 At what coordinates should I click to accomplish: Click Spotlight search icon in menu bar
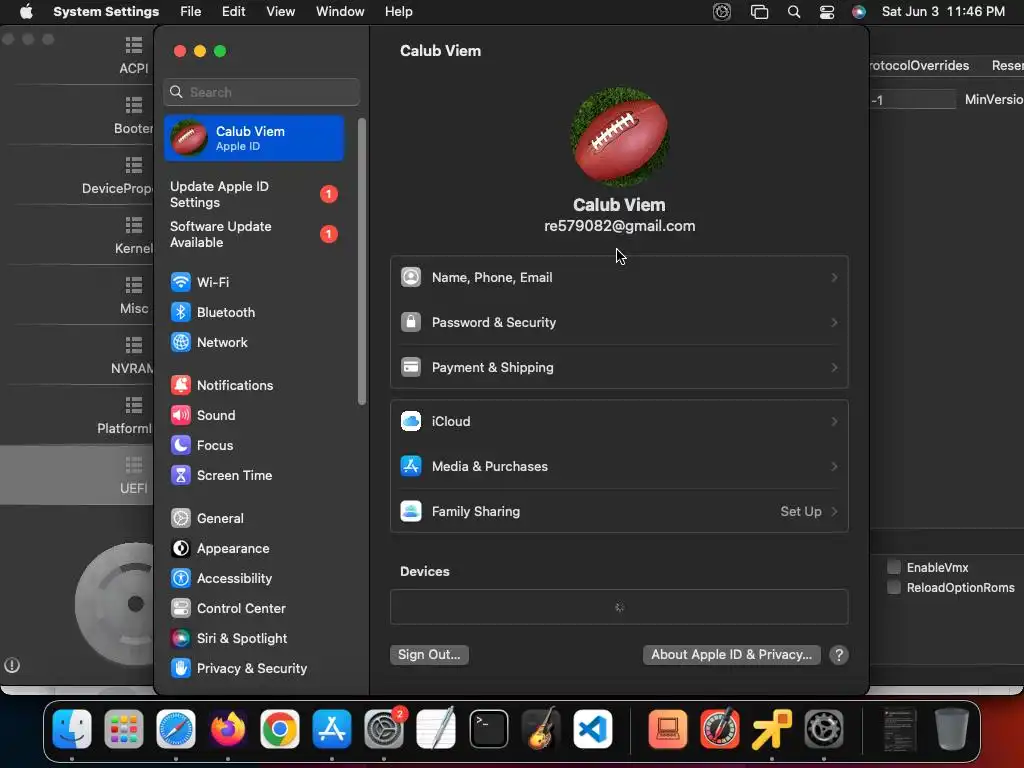pyautogui.click(x=793, y=12)
